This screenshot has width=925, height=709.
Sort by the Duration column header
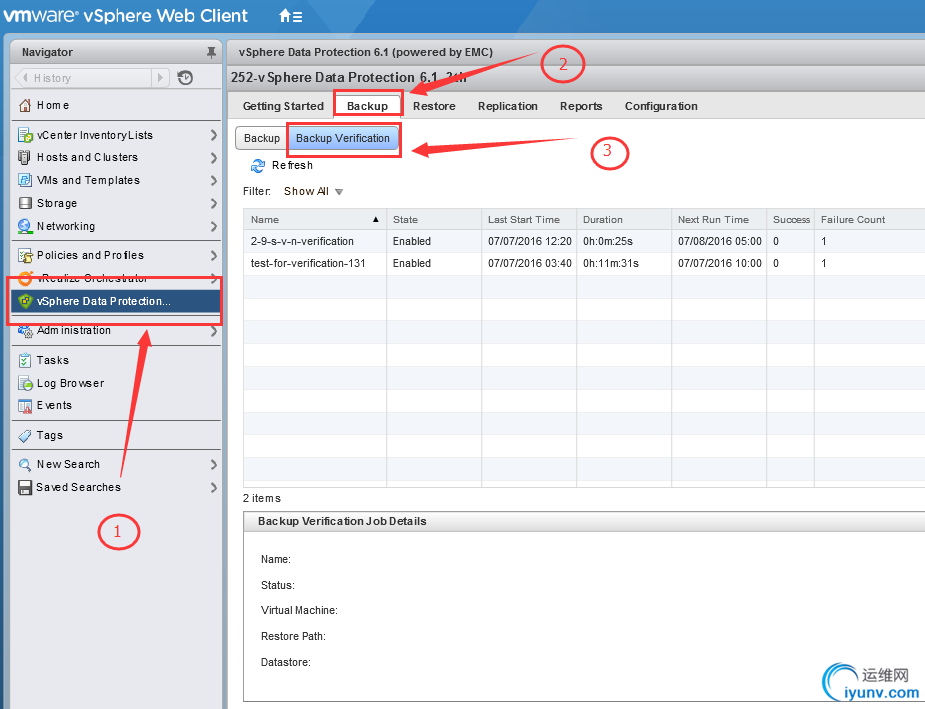point(624,219)
